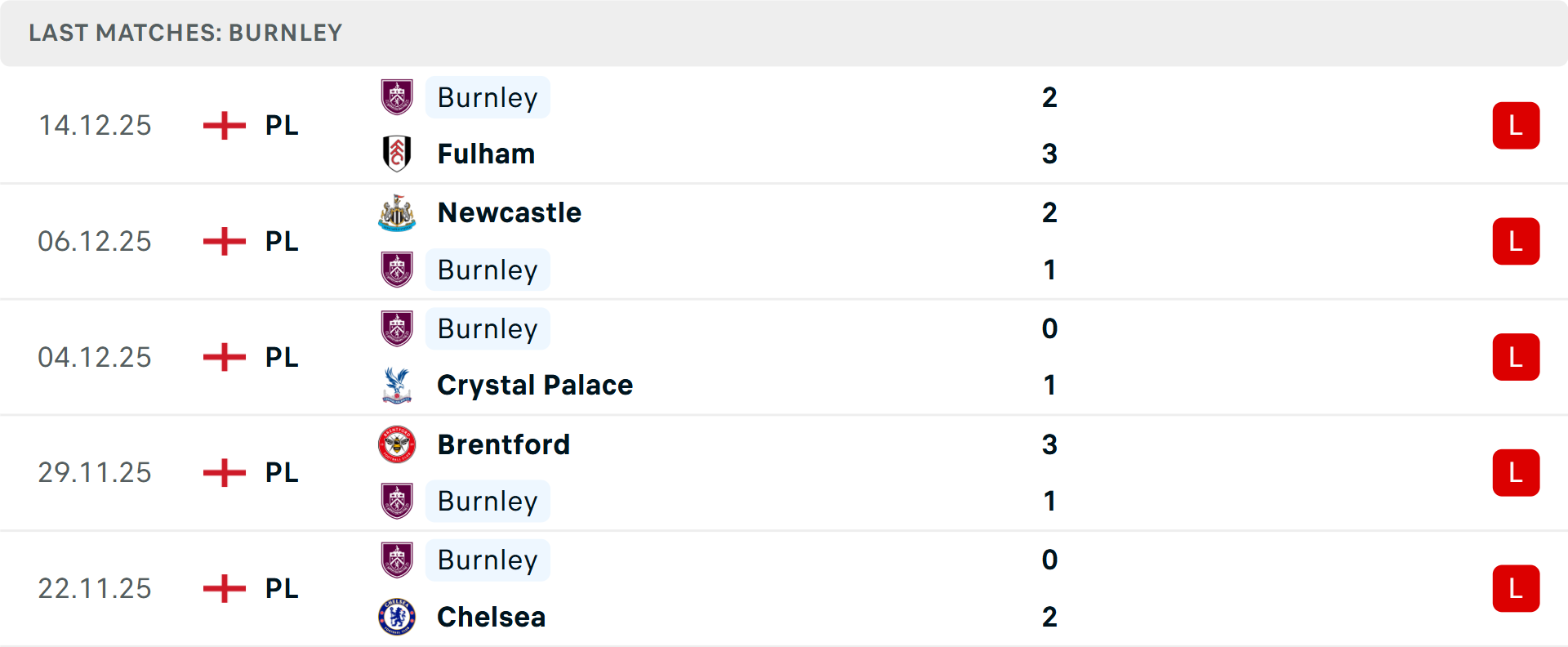Click the PL league label on 06.12.25
This screenshot has width=1568, height=647.
coord(282,242)
